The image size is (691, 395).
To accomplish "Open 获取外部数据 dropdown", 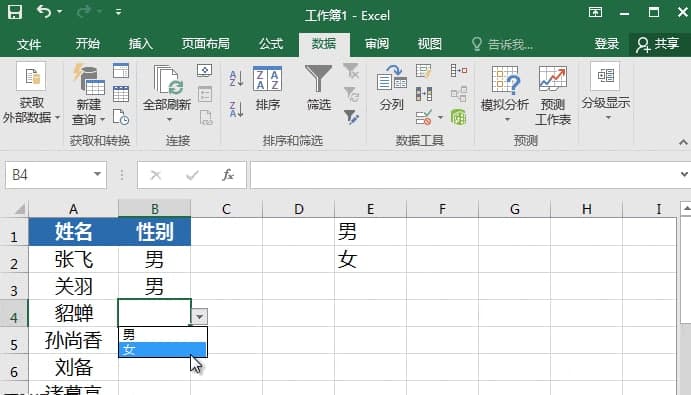I will [x=31, y=93].
